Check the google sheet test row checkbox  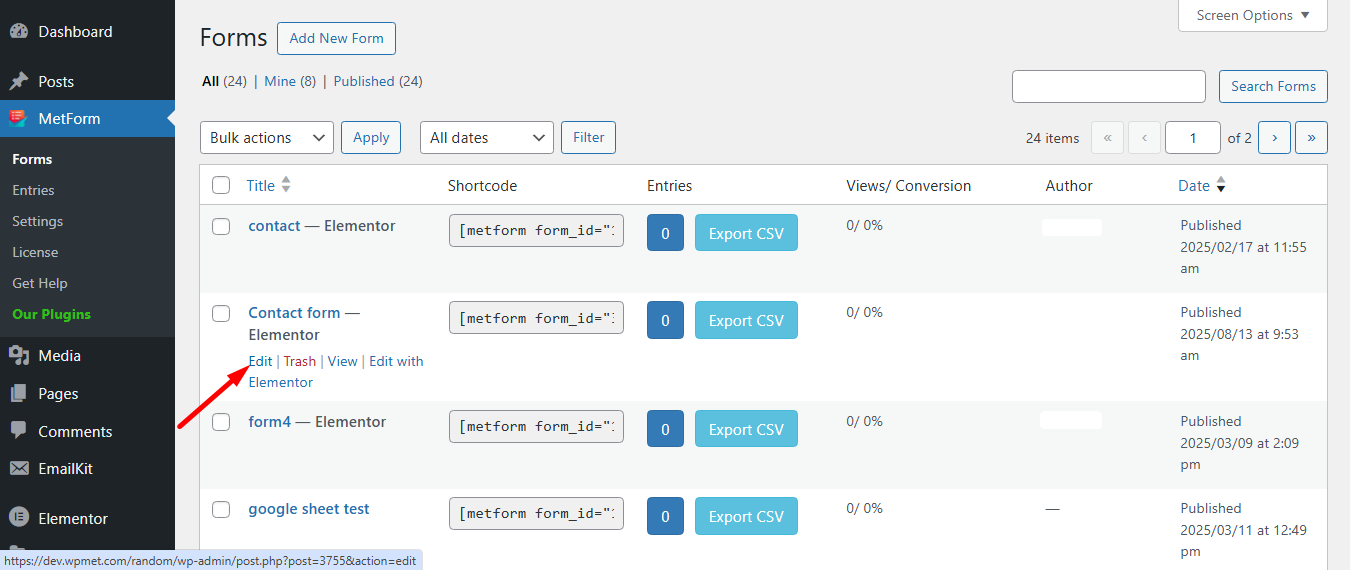point(221,509)
